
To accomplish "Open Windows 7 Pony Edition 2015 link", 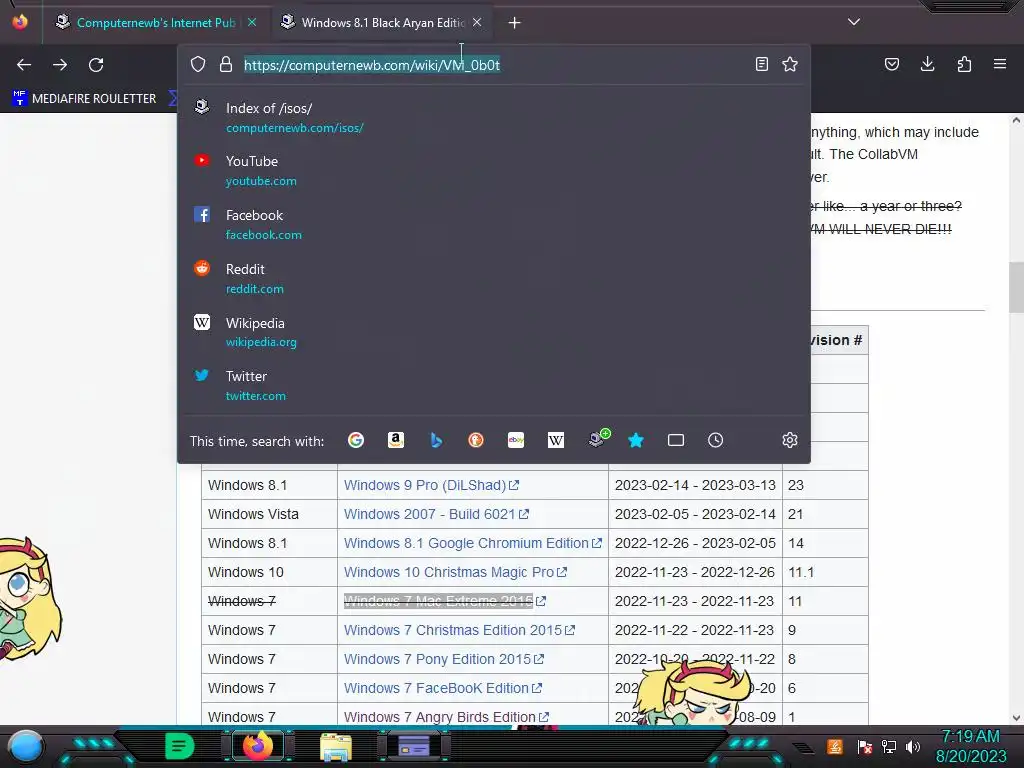I will click(444, 659).
